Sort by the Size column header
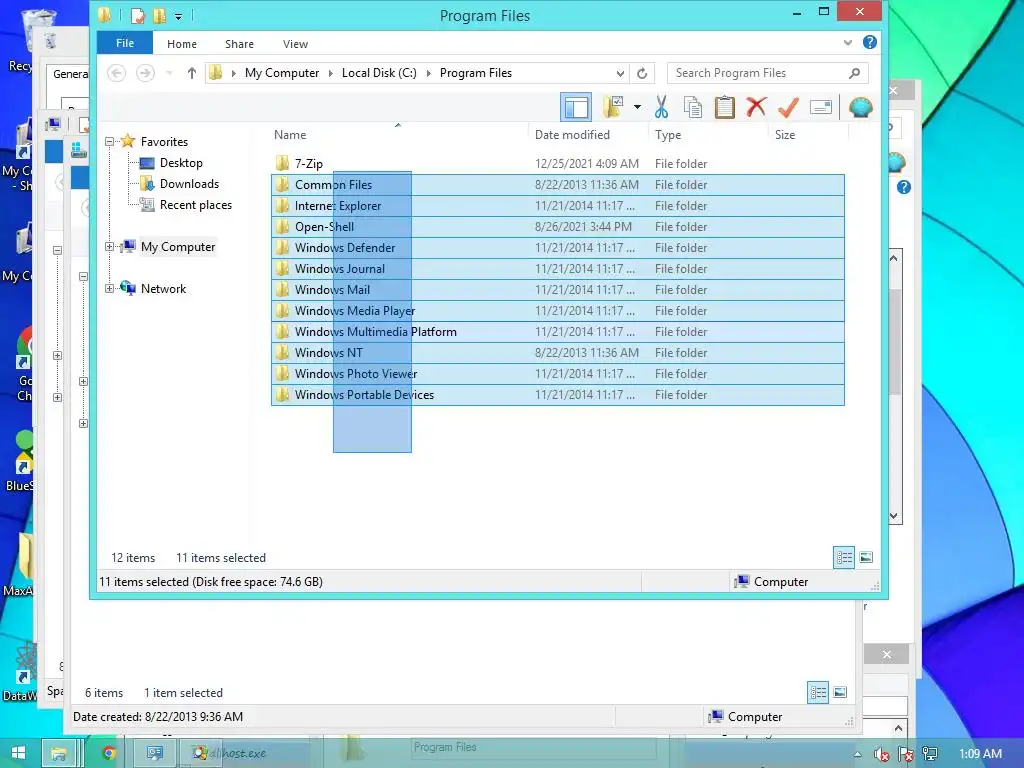The width and height of the screenshot is (1024, 768). click(785, 135)
